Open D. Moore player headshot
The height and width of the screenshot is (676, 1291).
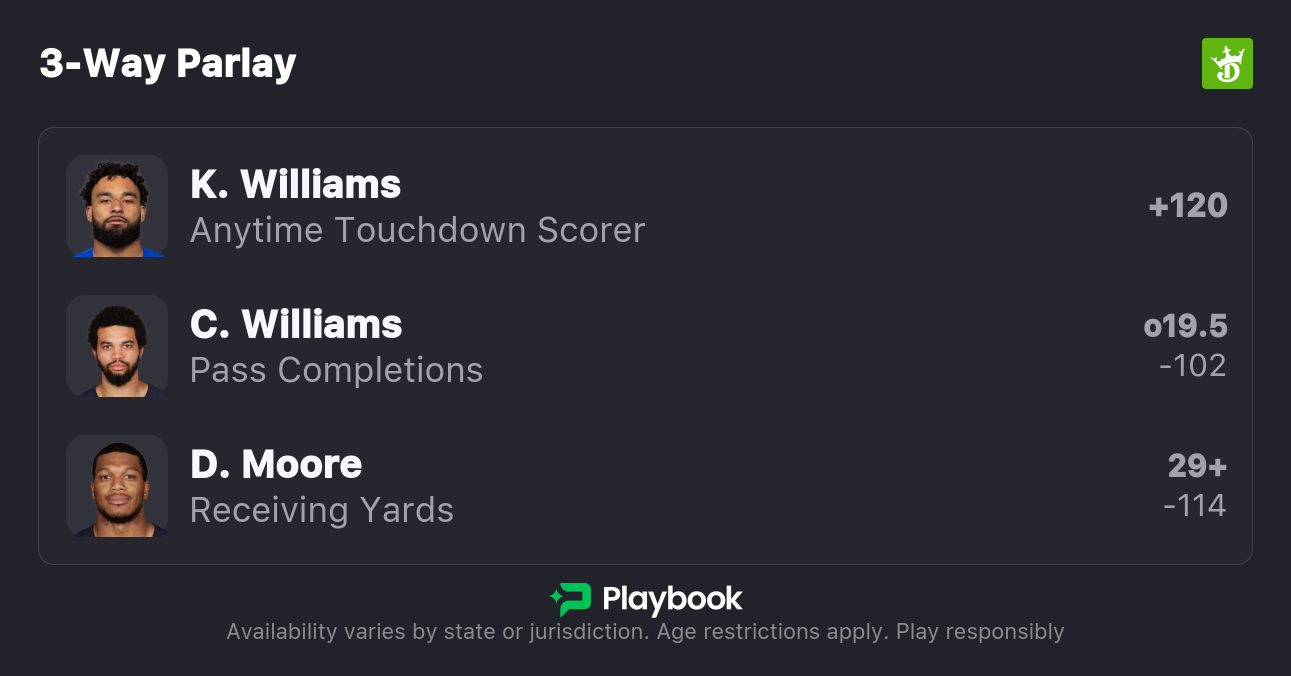[117, 486]
